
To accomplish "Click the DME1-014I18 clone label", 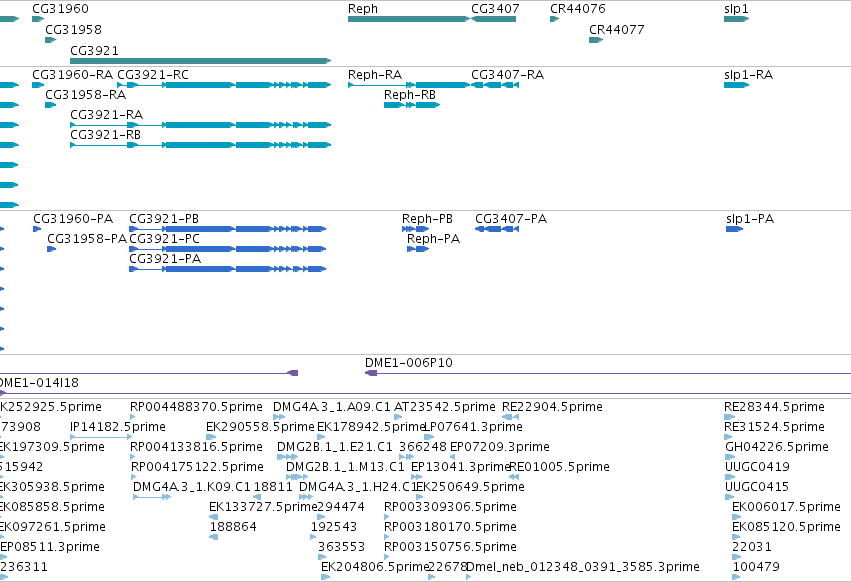I will [39, 383].
